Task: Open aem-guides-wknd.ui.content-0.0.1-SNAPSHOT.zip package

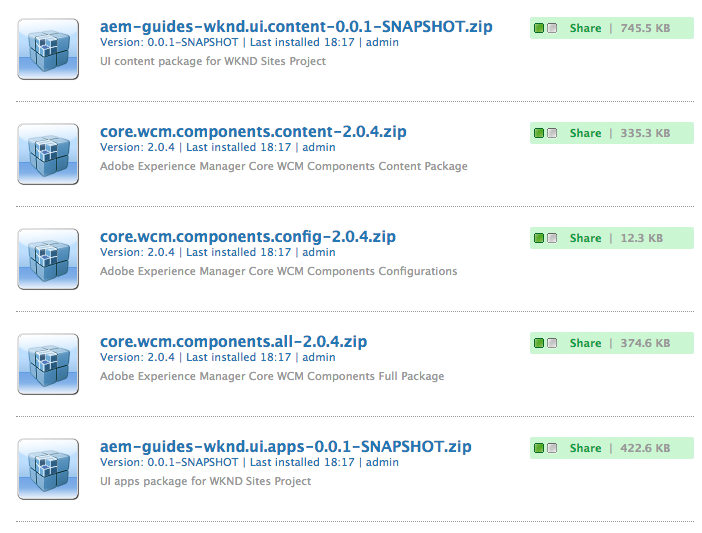Action: [296, 26]
